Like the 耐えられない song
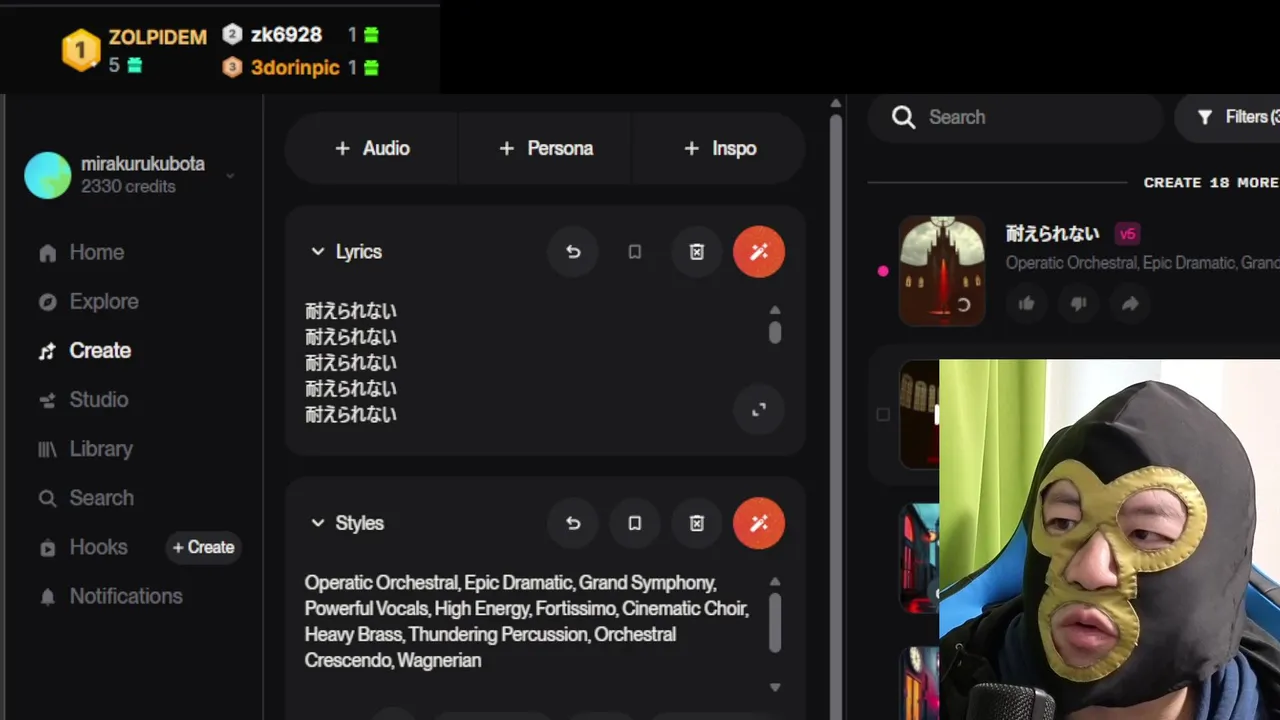Image resolution: width=1280 pixels, height=720 pixels. (1026, 304)
